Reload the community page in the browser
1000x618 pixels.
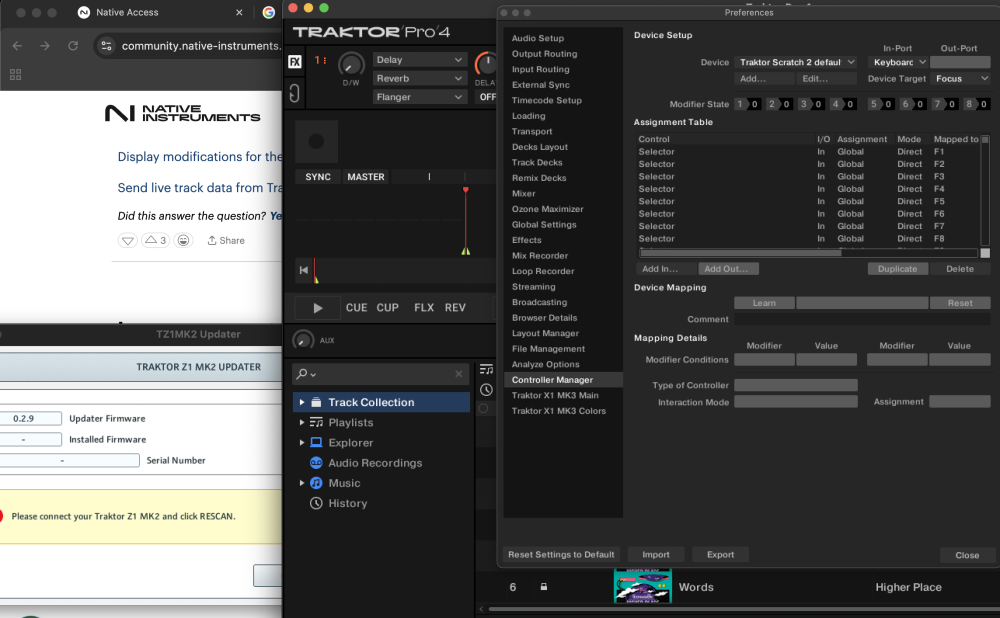coord(73,46)
